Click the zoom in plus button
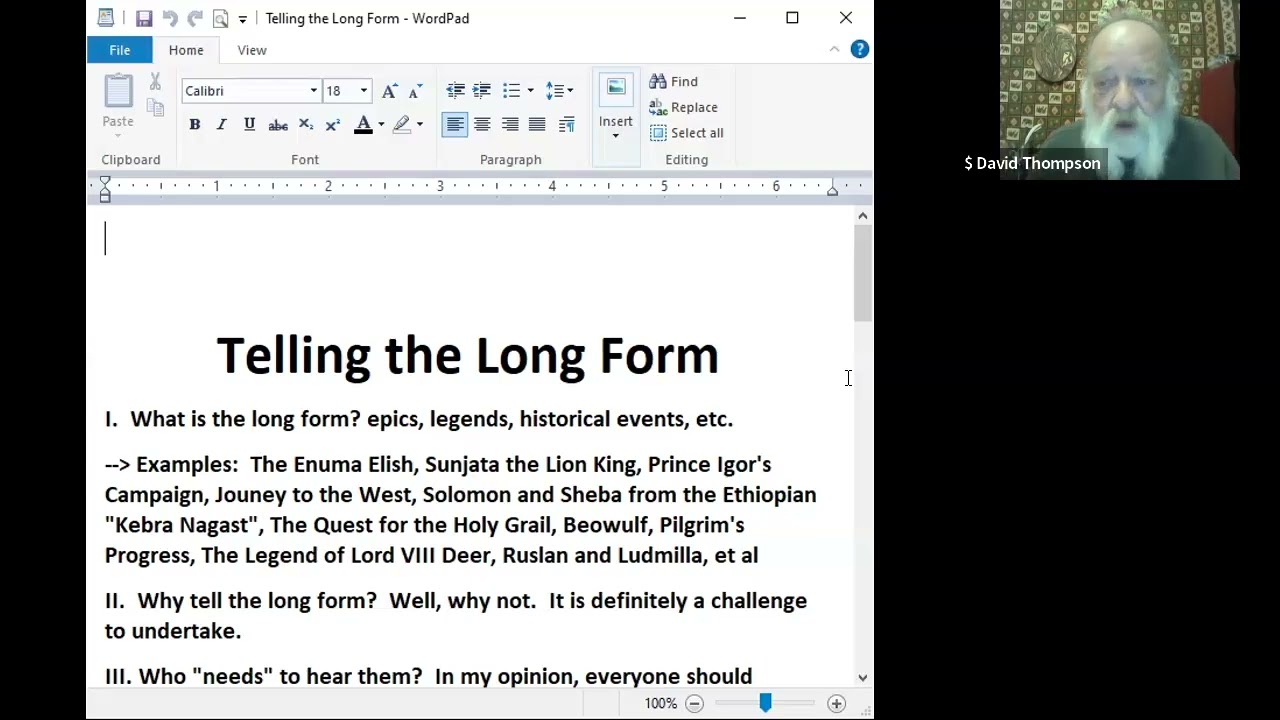The width and height of the screenshot is (1280, 720). click(836, 704)
